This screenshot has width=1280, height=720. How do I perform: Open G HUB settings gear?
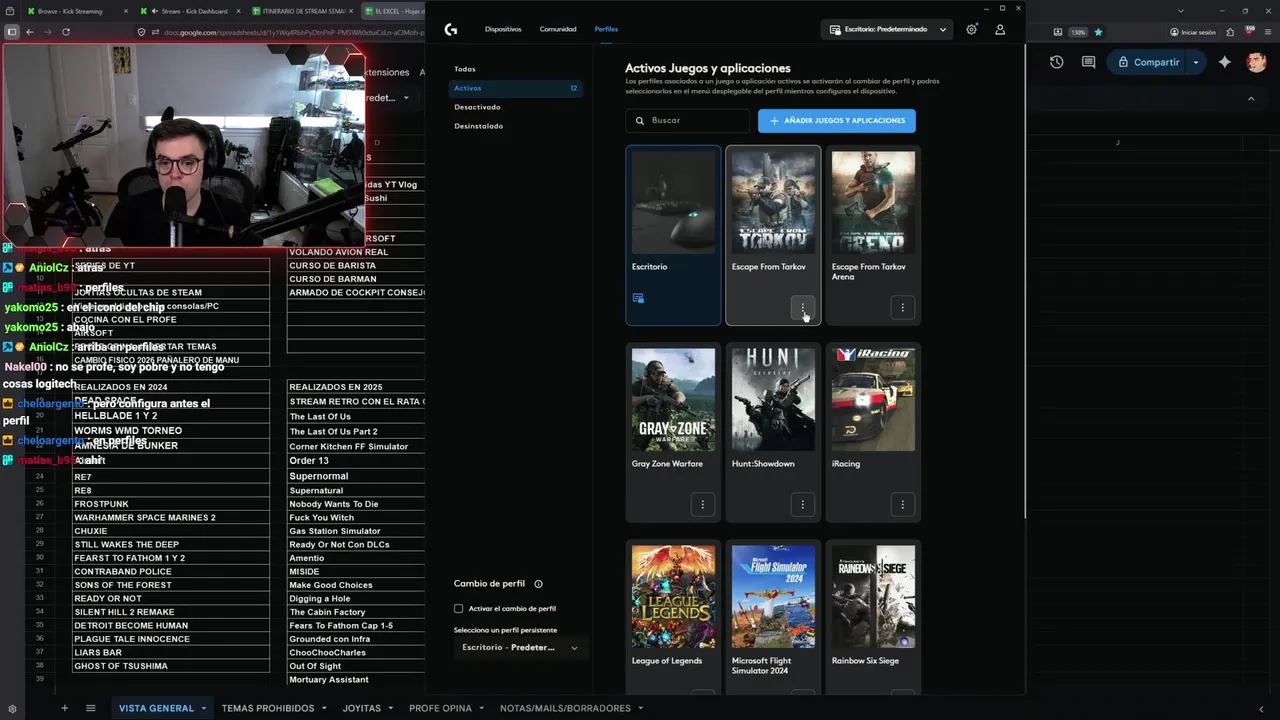coord(971,30)
